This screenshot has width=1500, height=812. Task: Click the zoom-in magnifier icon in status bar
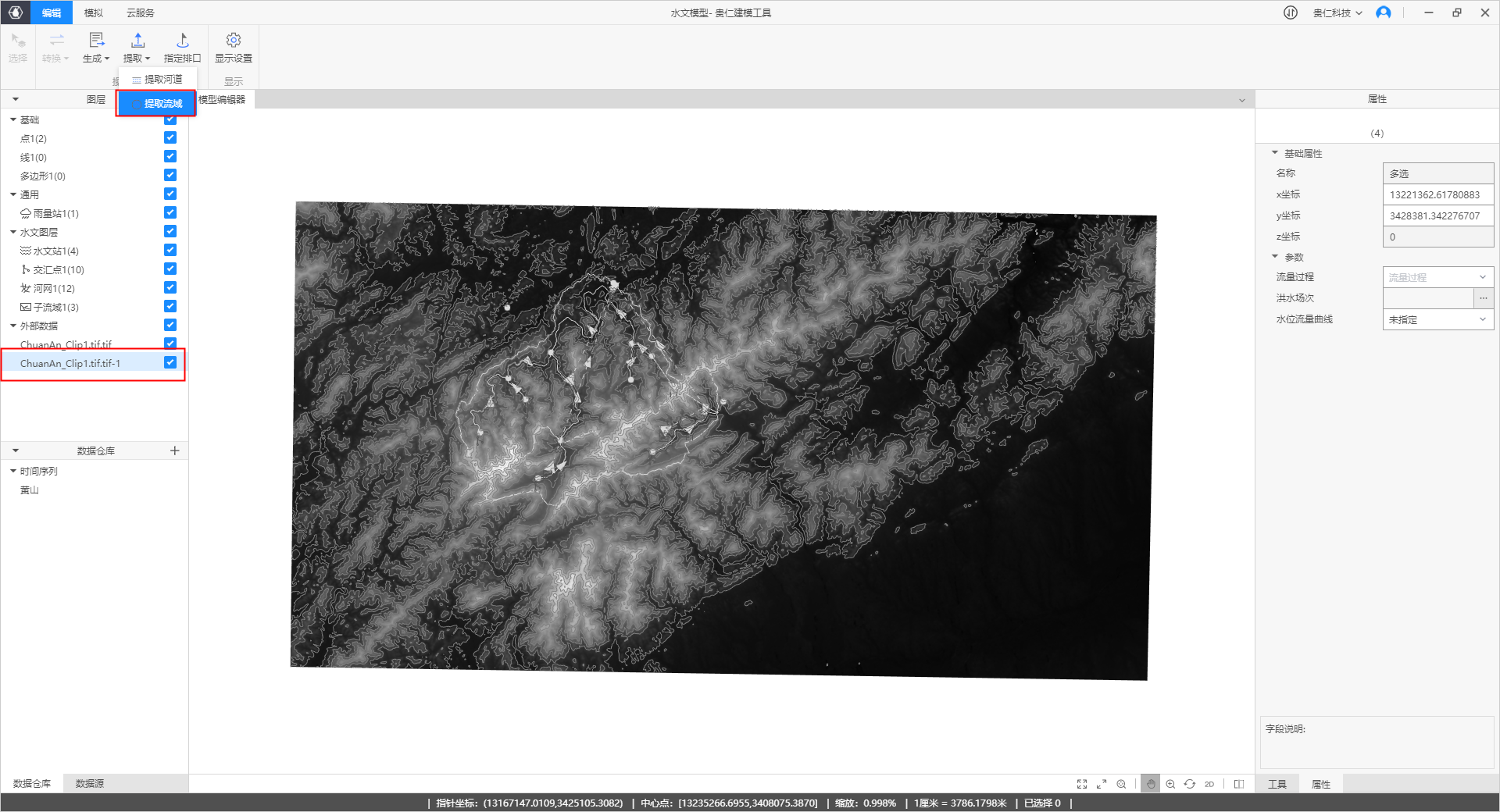(1170, 784)
